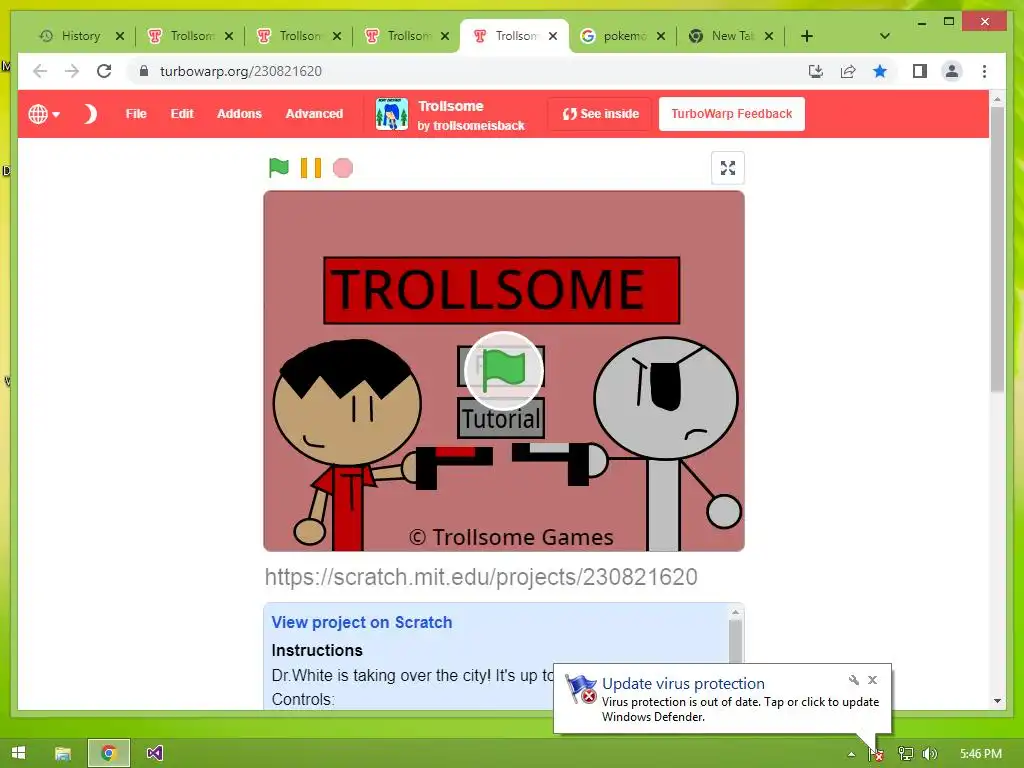Stop the project with the red stop icon
The height and width of the screenshot is (768, 1024).
(x=342, y=168)
